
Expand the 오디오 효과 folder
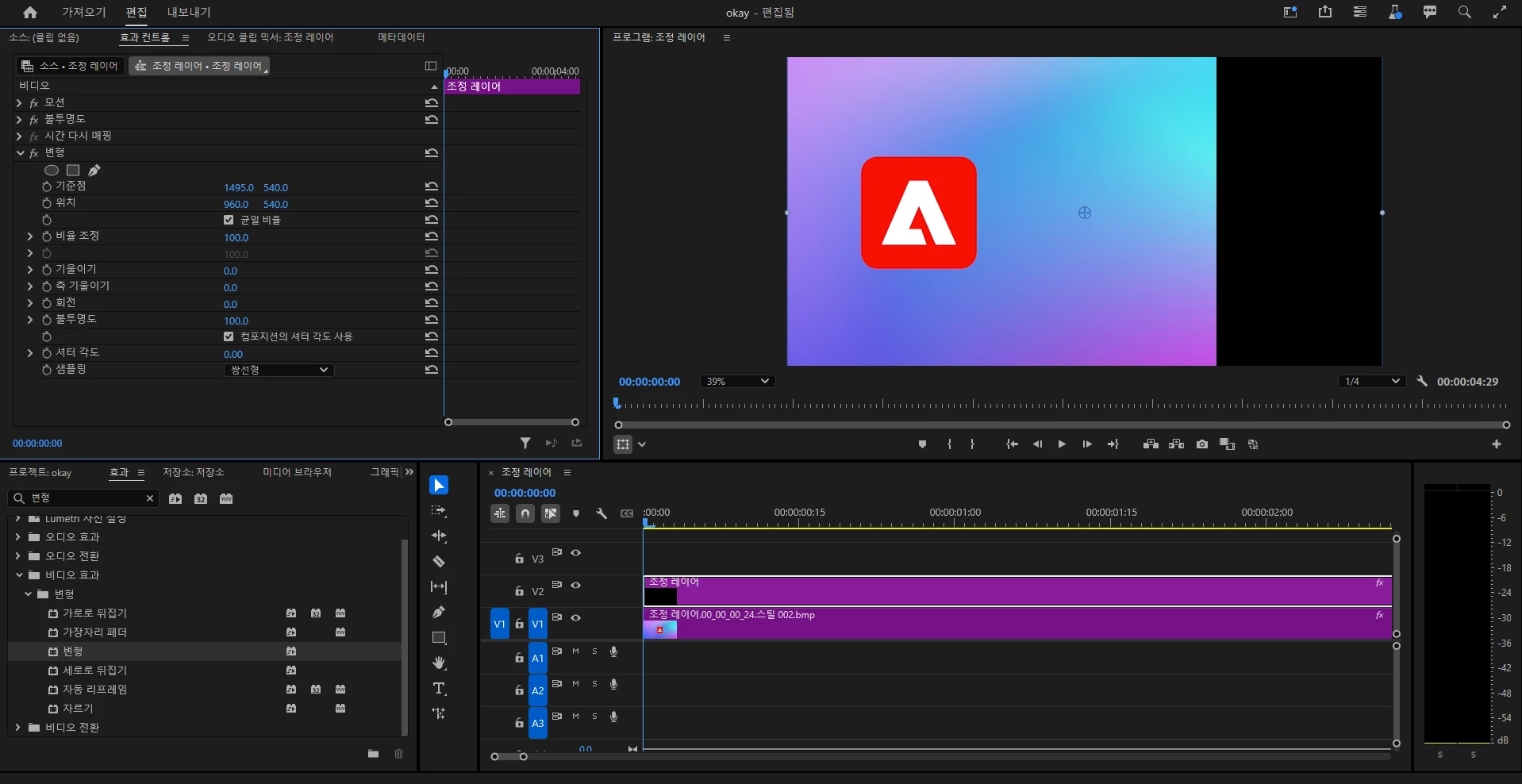coord(18,537)
